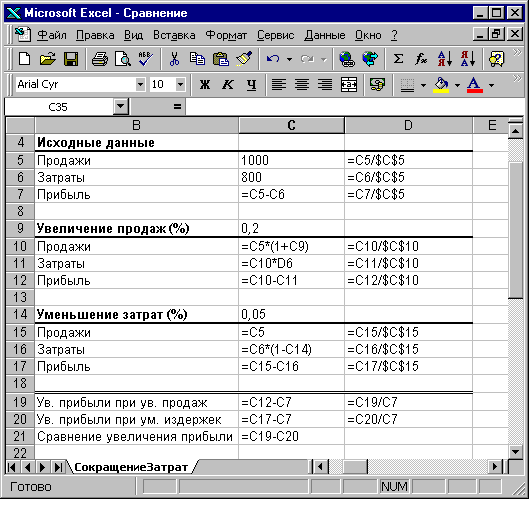
Task: Open the Формат menu
Action: click(226, 35)
